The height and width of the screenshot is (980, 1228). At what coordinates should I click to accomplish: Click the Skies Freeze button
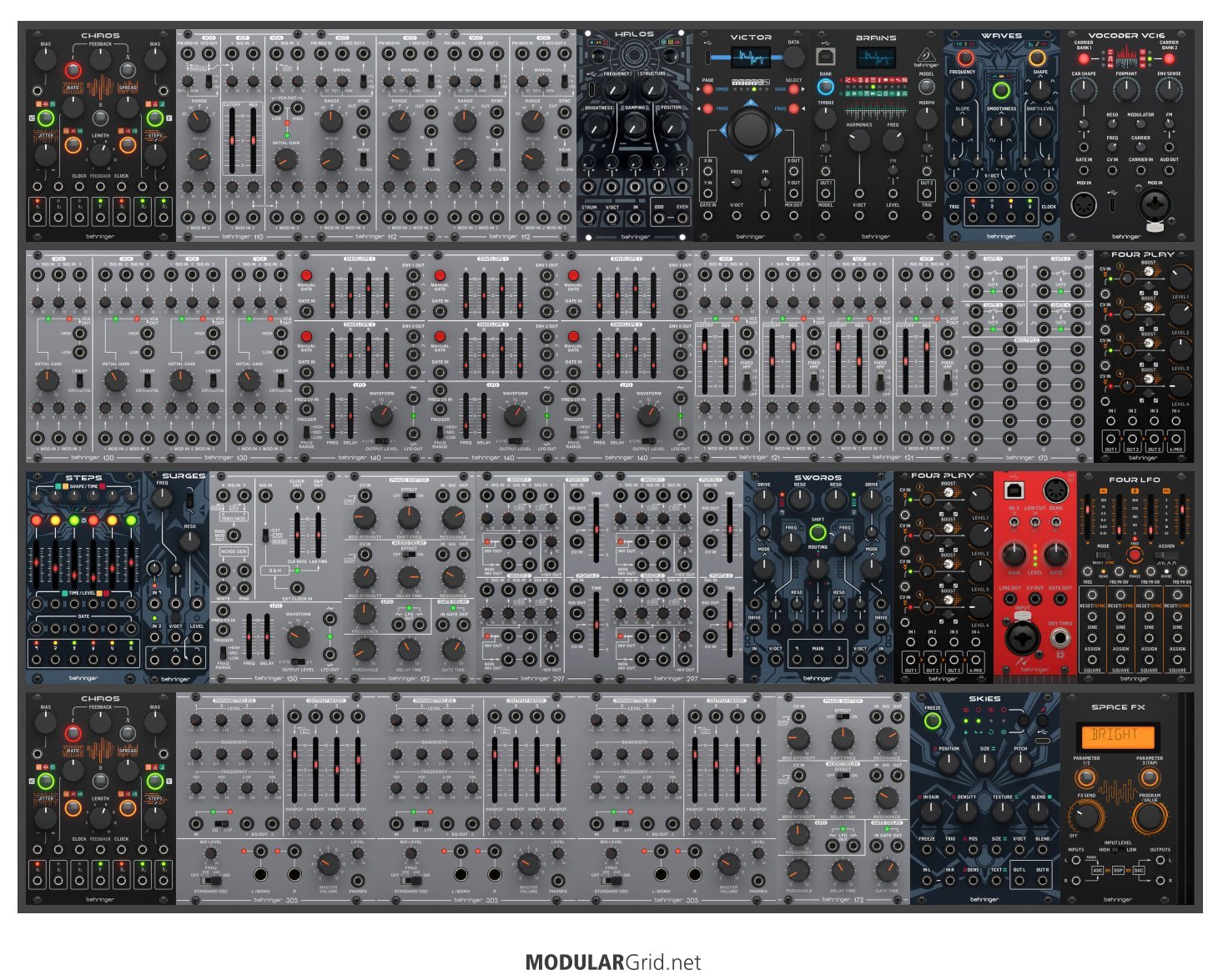coord(933,722)
